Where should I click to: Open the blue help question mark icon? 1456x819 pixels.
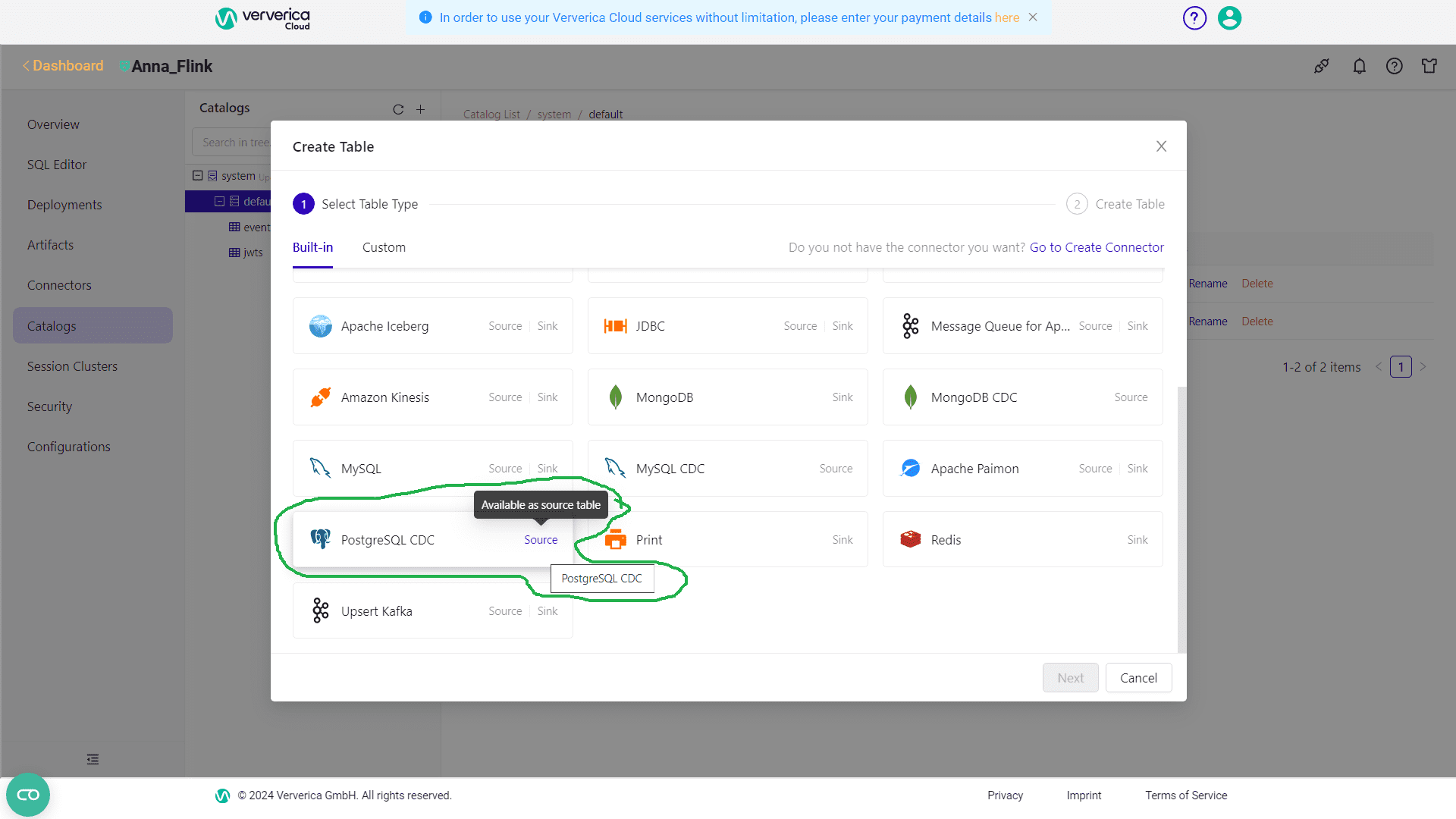click(x=1194, y=17)
